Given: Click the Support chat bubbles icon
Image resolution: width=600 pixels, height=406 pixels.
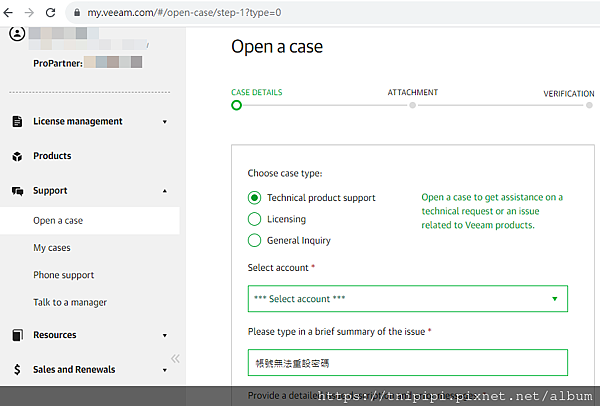Looking at the screenshot, I should pos(17,191).
